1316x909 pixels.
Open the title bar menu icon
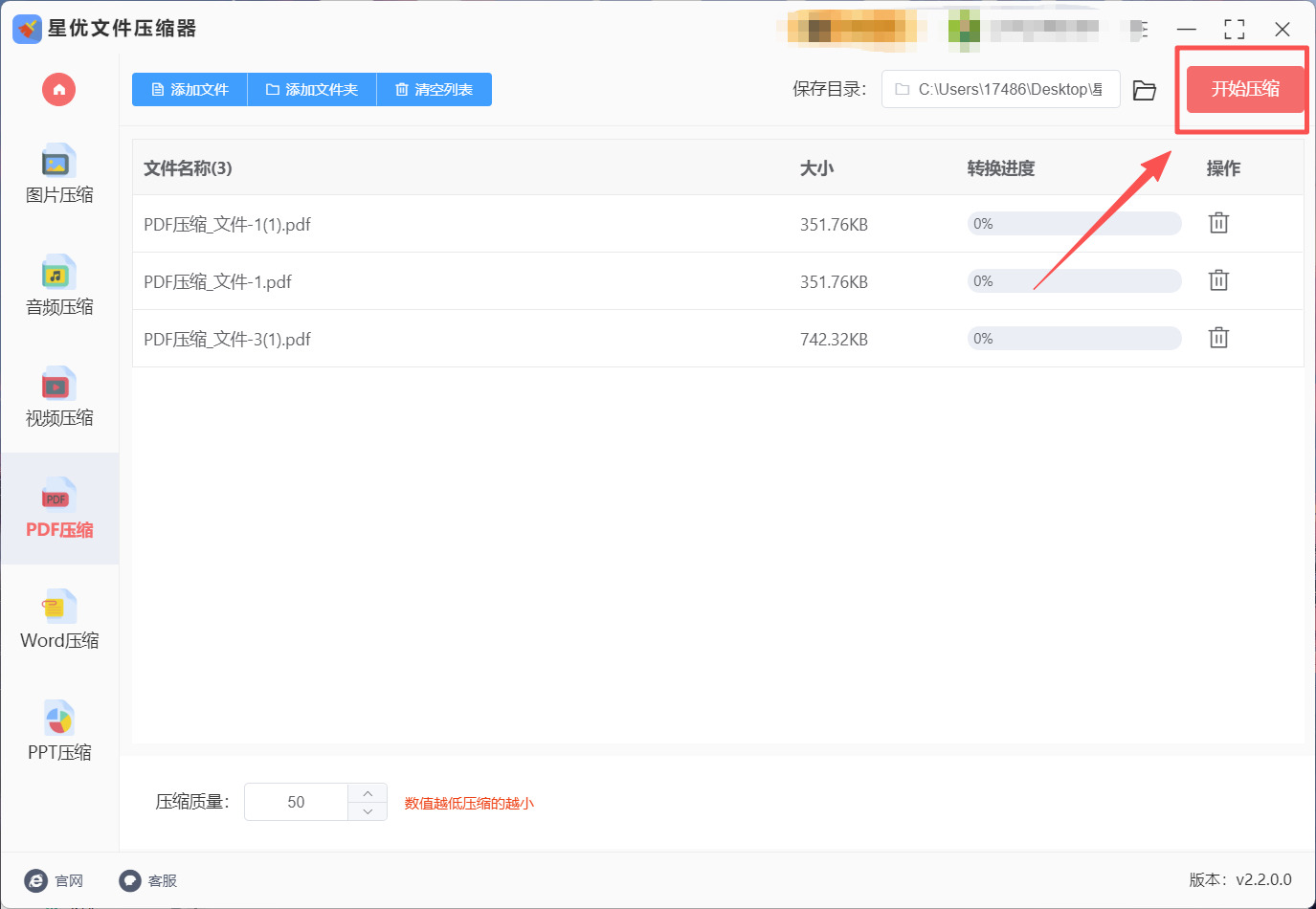[x=1139, y=29]
